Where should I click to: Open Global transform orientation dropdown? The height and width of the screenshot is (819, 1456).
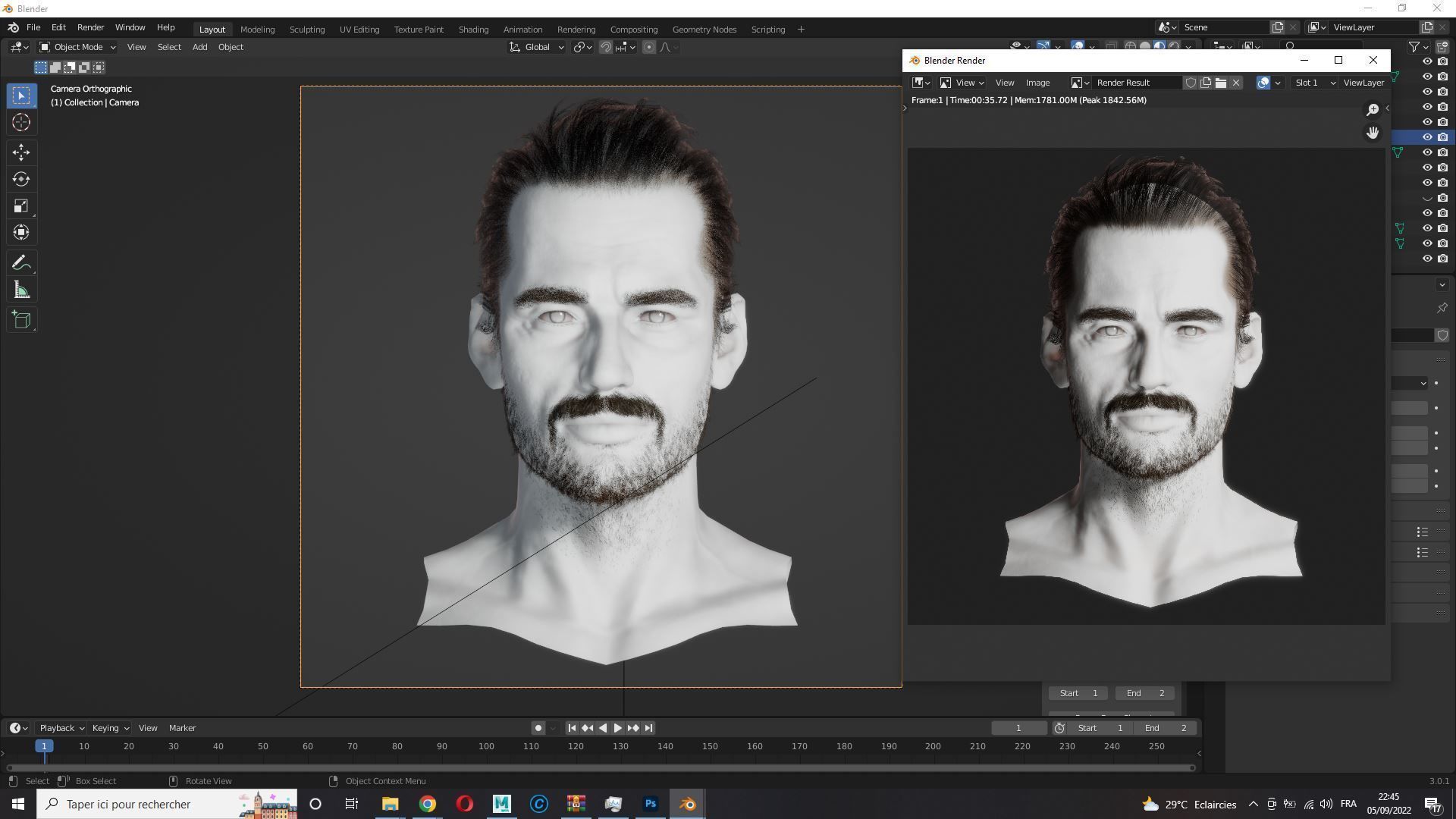pos(537,47)
